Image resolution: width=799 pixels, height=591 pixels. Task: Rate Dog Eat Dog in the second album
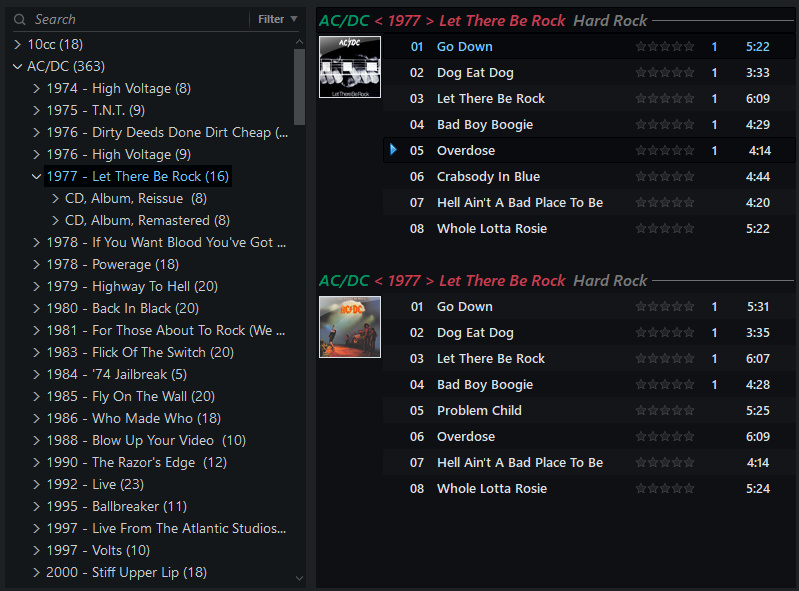click(664, 333)
